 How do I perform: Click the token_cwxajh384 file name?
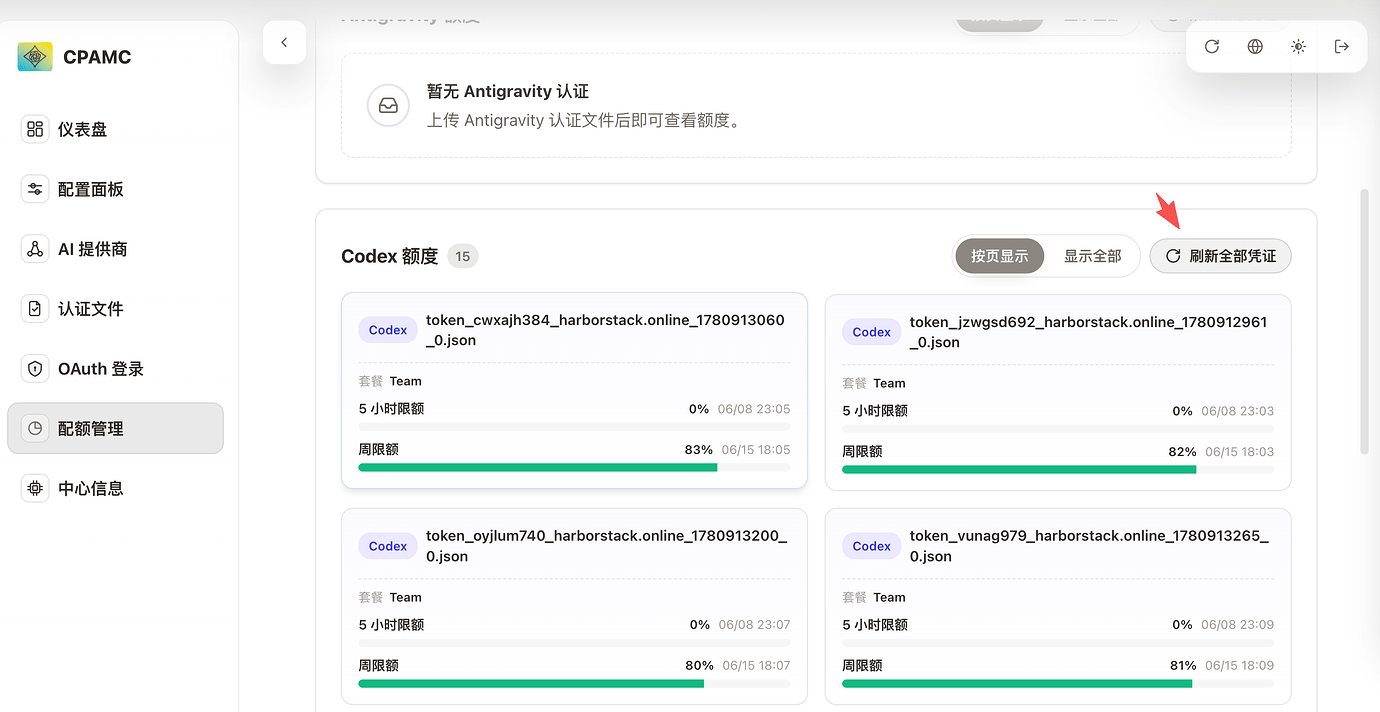click(x=605, y=330)
